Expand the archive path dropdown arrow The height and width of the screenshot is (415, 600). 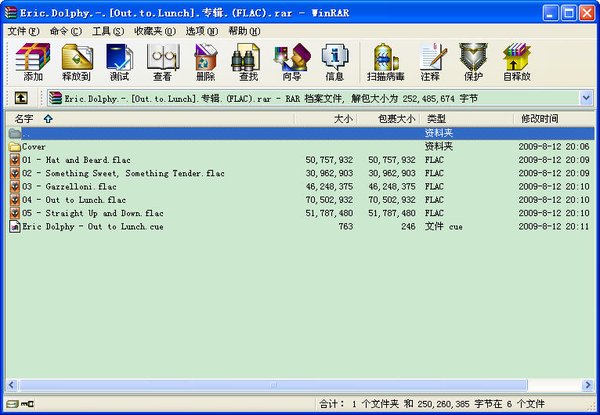pyautogui.click(x=587, y=98)
